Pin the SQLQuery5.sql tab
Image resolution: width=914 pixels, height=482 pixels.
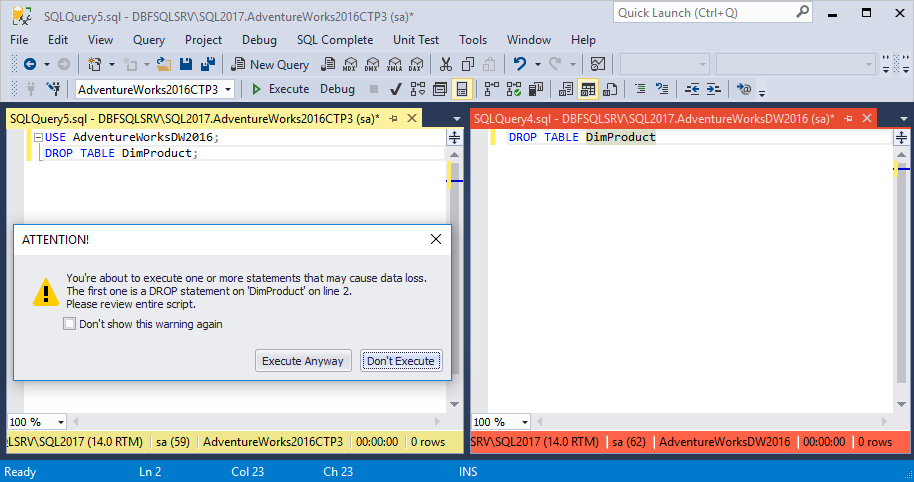(393, 118)
